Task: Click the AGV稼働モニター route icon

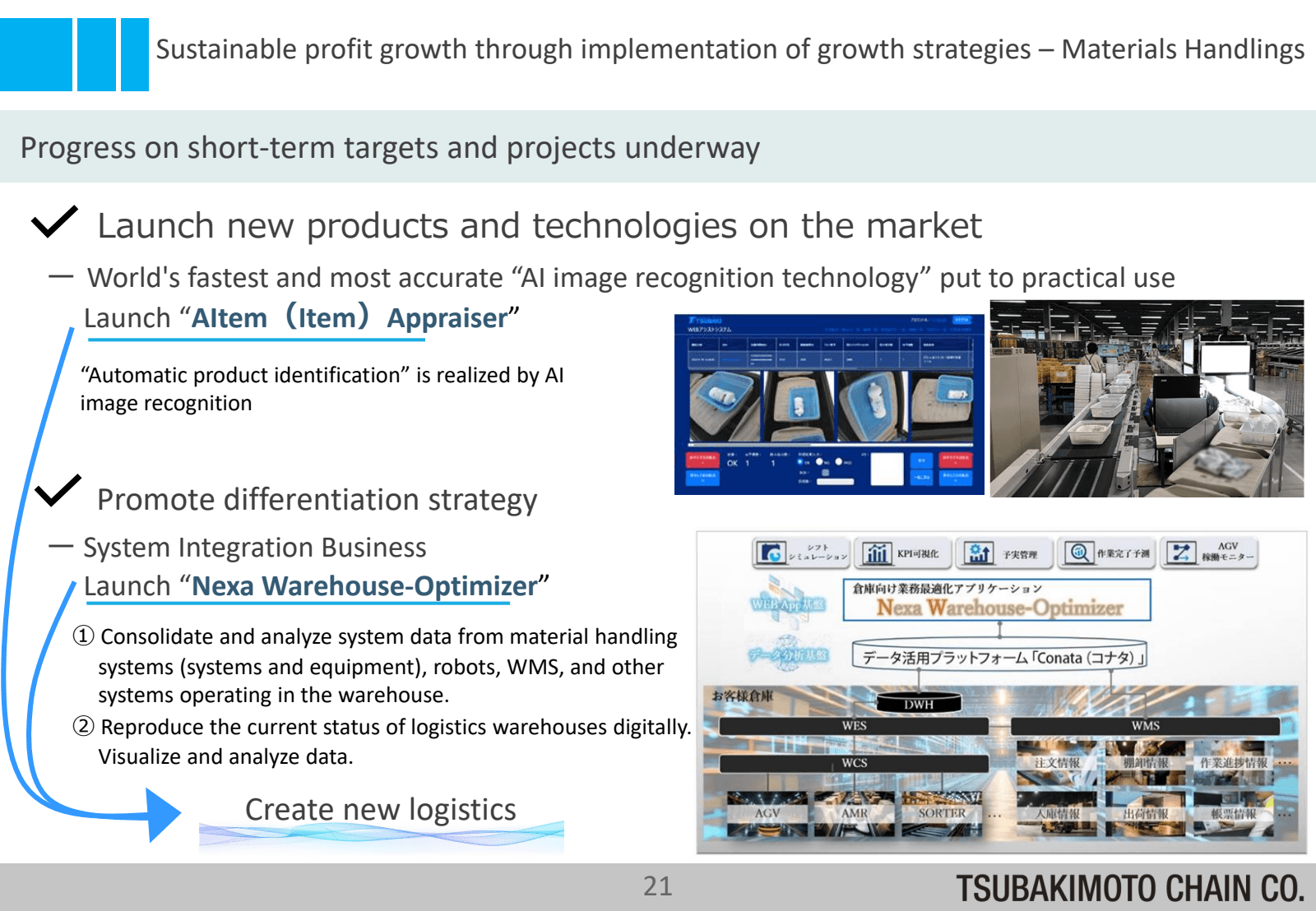Action: 1181,553
